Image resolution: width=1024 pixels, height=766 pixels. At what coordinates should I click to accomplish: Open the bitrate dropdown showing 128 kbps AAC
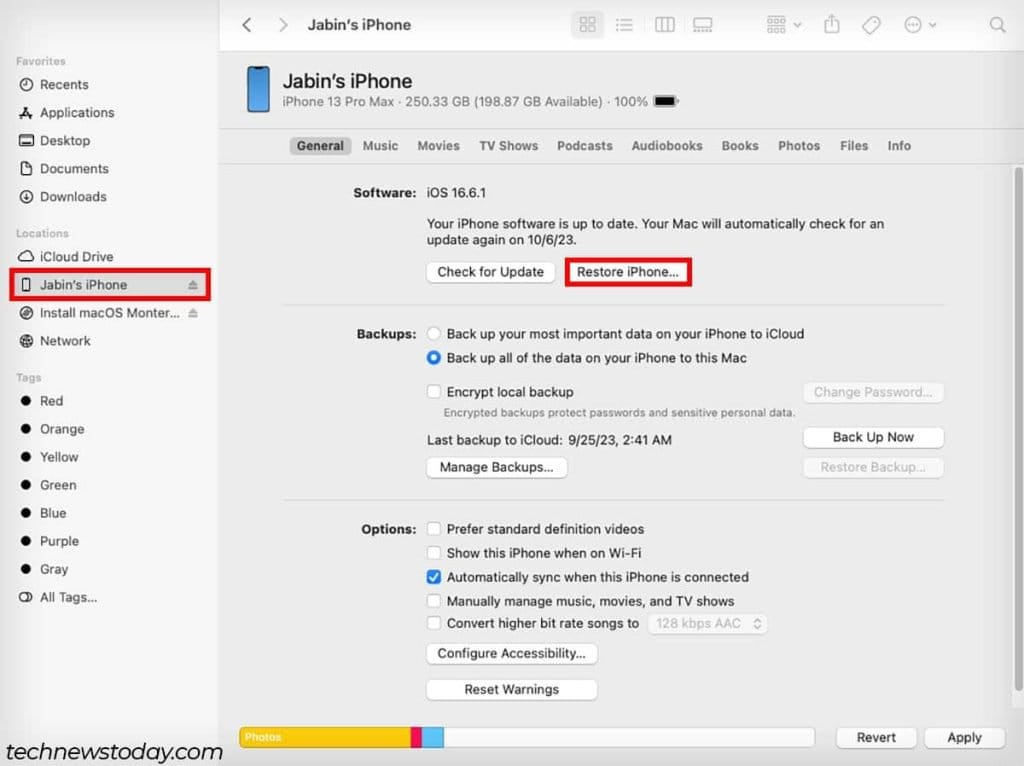point(708,623)
